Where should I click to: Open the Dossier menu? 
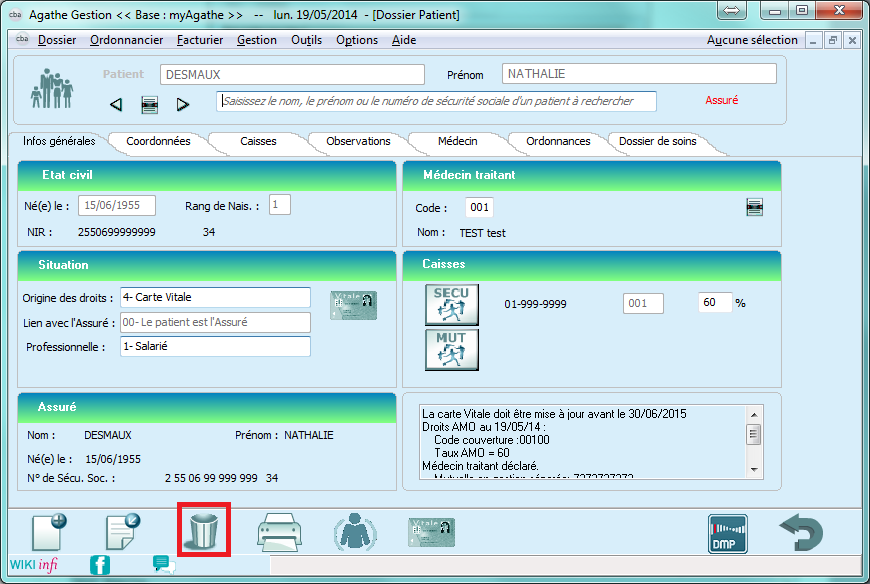coord(57,40)
